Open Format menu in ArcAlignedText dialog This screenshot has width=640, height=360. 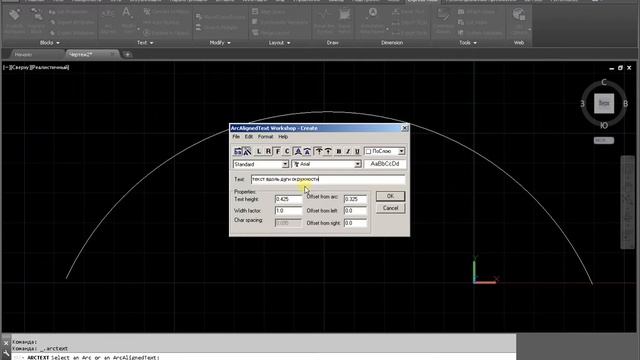click(x=265, y=137)
